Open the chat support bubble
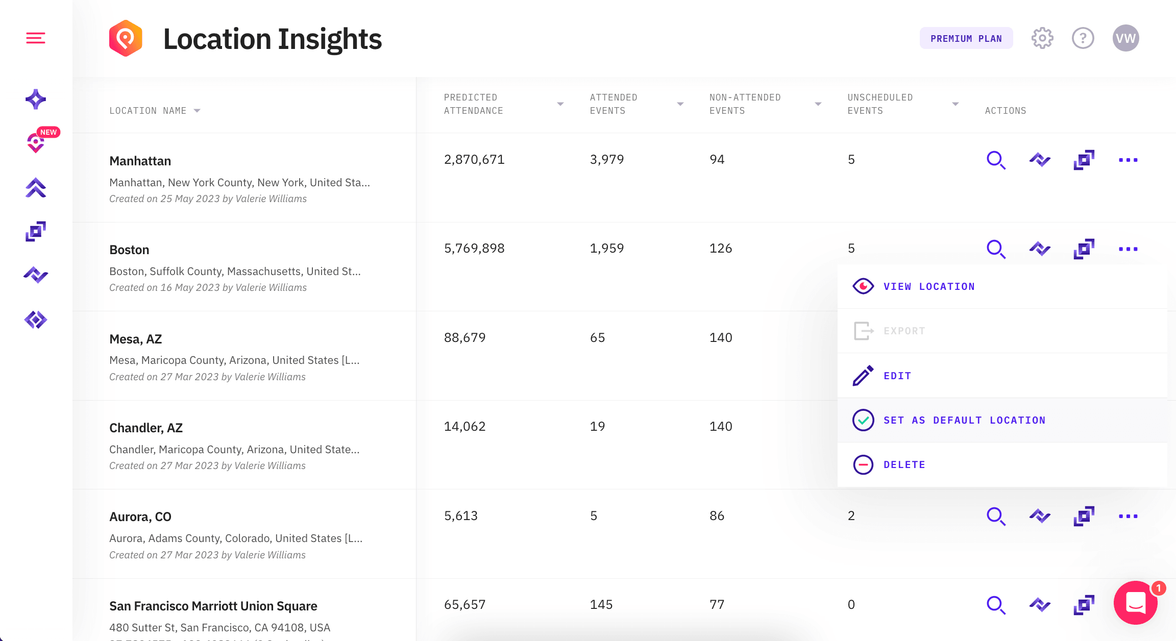 point(1135,602)
